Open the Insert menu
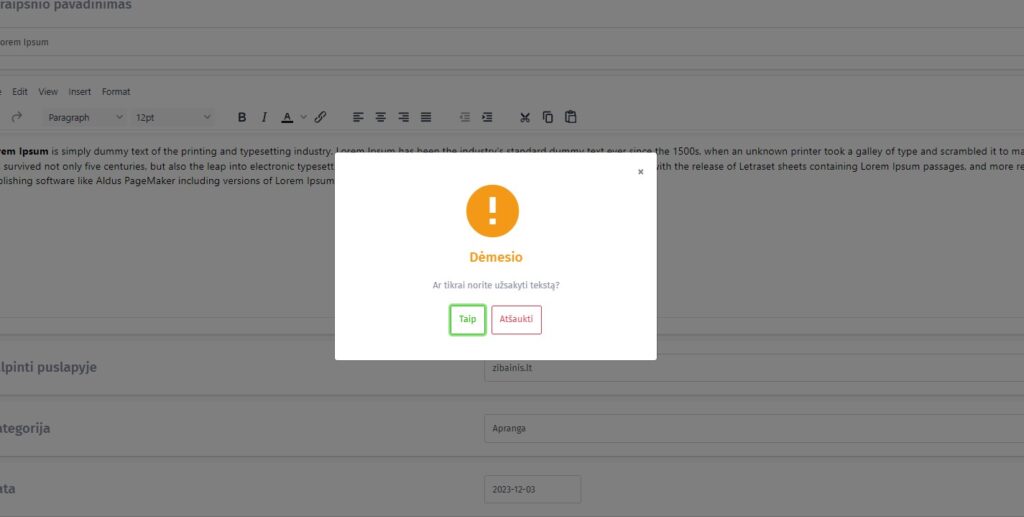The image size is (1024, 517). 79,91
